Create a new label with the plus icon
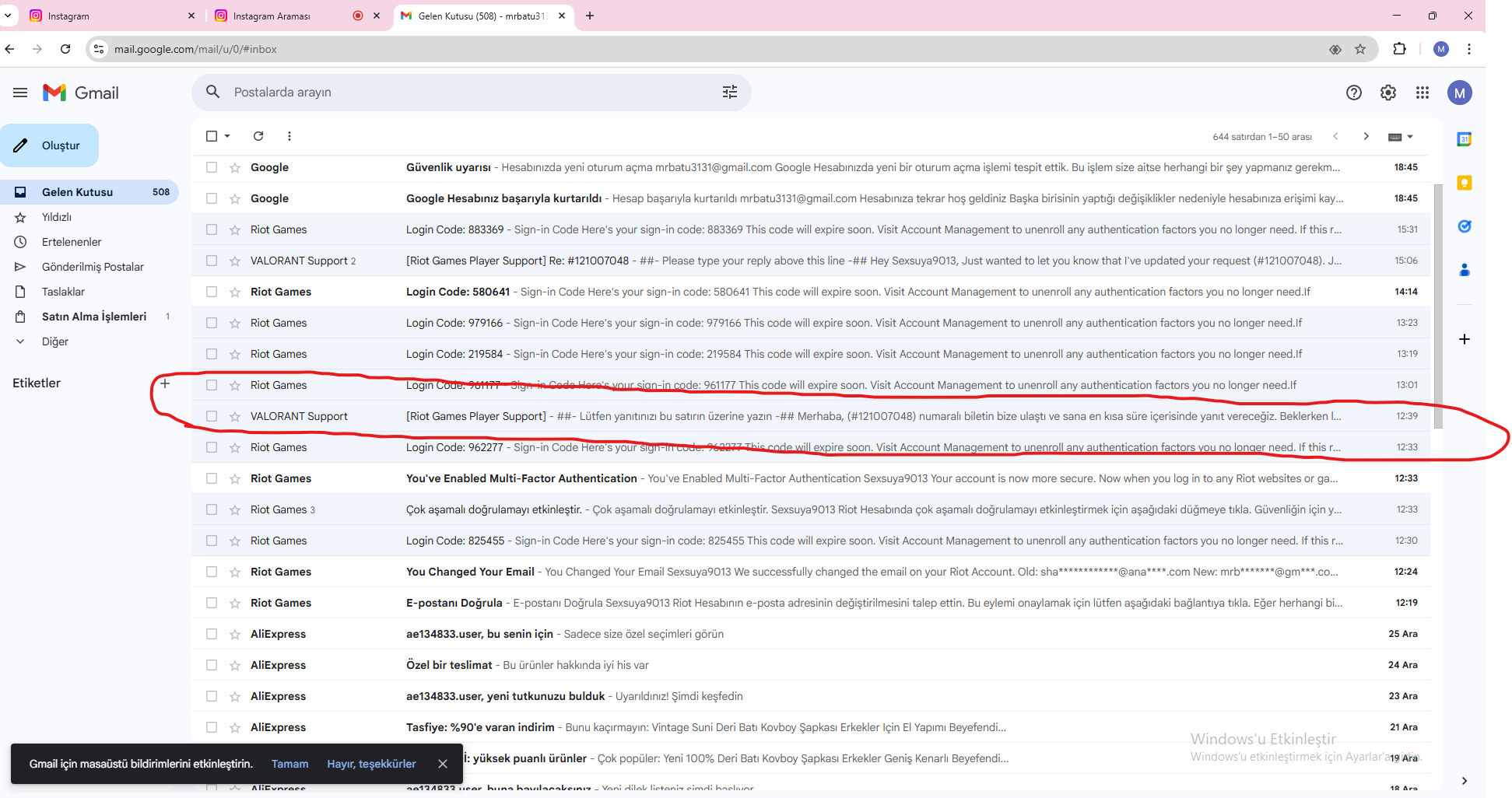The width and height of the screenshot is (1512, 798). tap(165, 383)
